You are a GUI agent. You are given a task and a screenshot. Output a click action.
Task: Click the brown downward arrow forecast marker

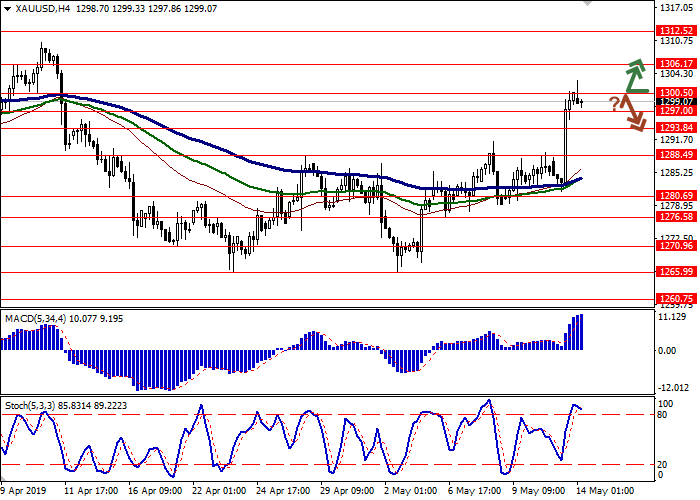[x=632, y=112]
